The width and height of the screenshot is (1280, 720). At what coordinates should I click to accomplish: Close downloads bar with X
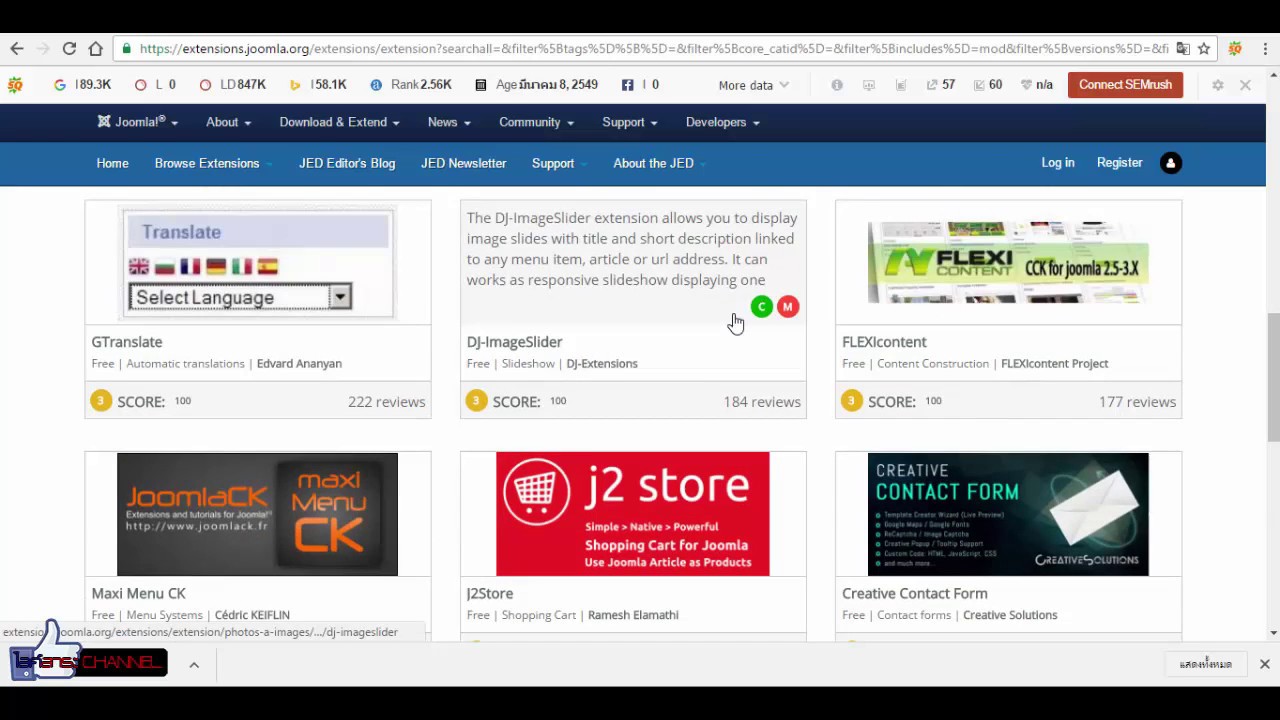(x=1264, y=664)
